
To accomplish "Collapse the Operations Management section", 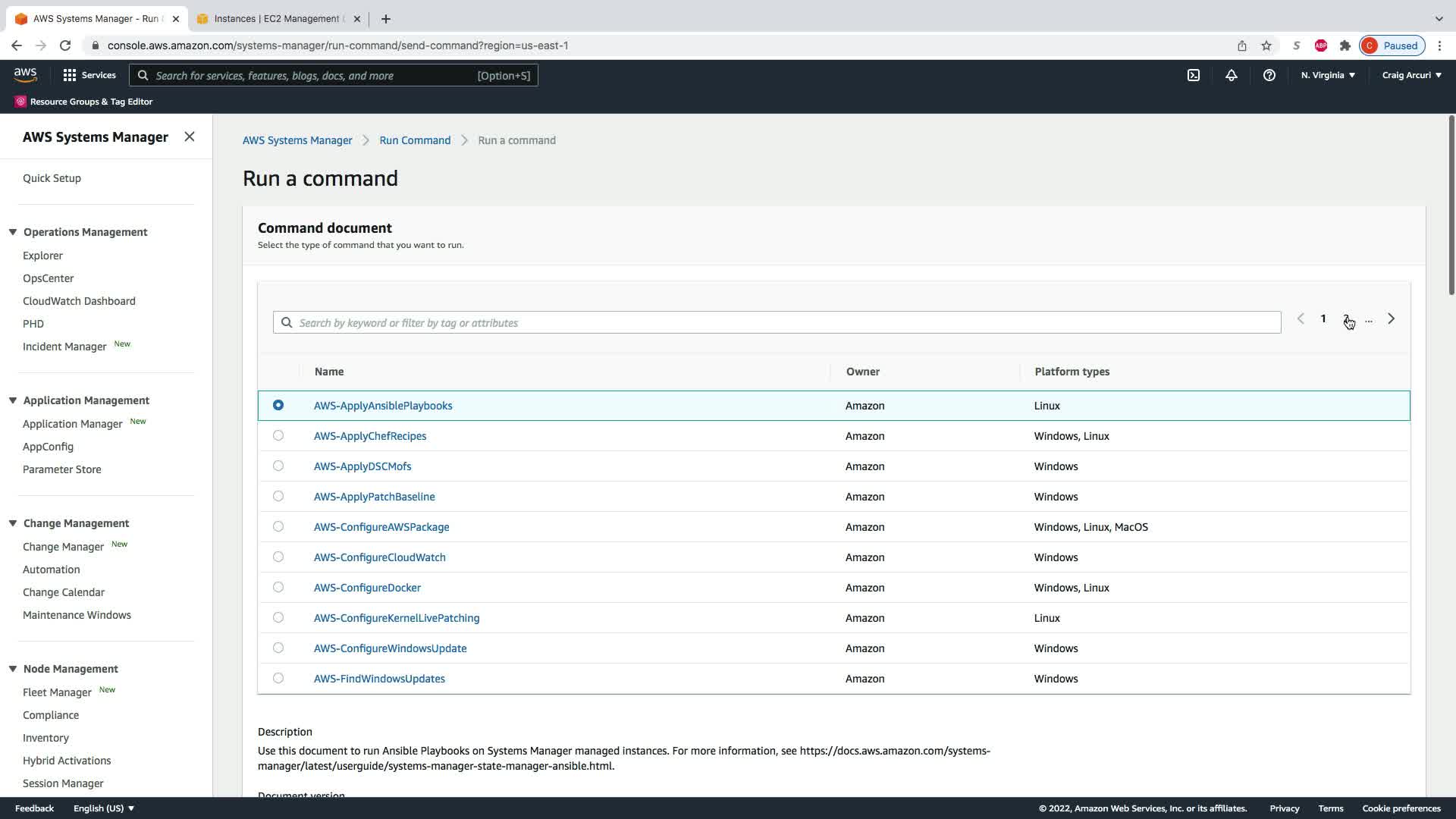I will coord(13,232).
